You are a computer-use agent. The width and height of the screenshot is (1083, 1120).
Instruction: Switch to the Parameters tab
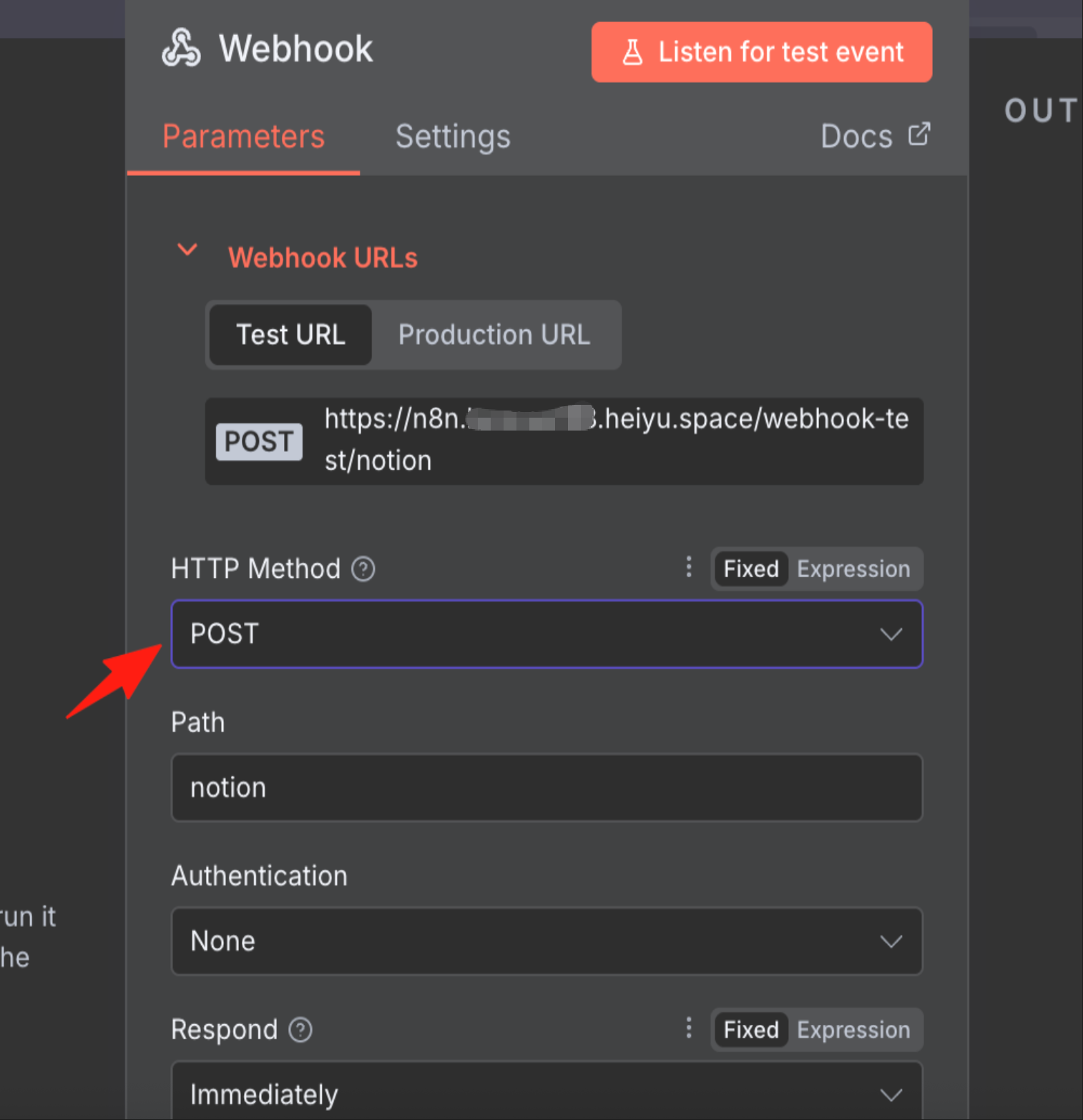point(243,137)
